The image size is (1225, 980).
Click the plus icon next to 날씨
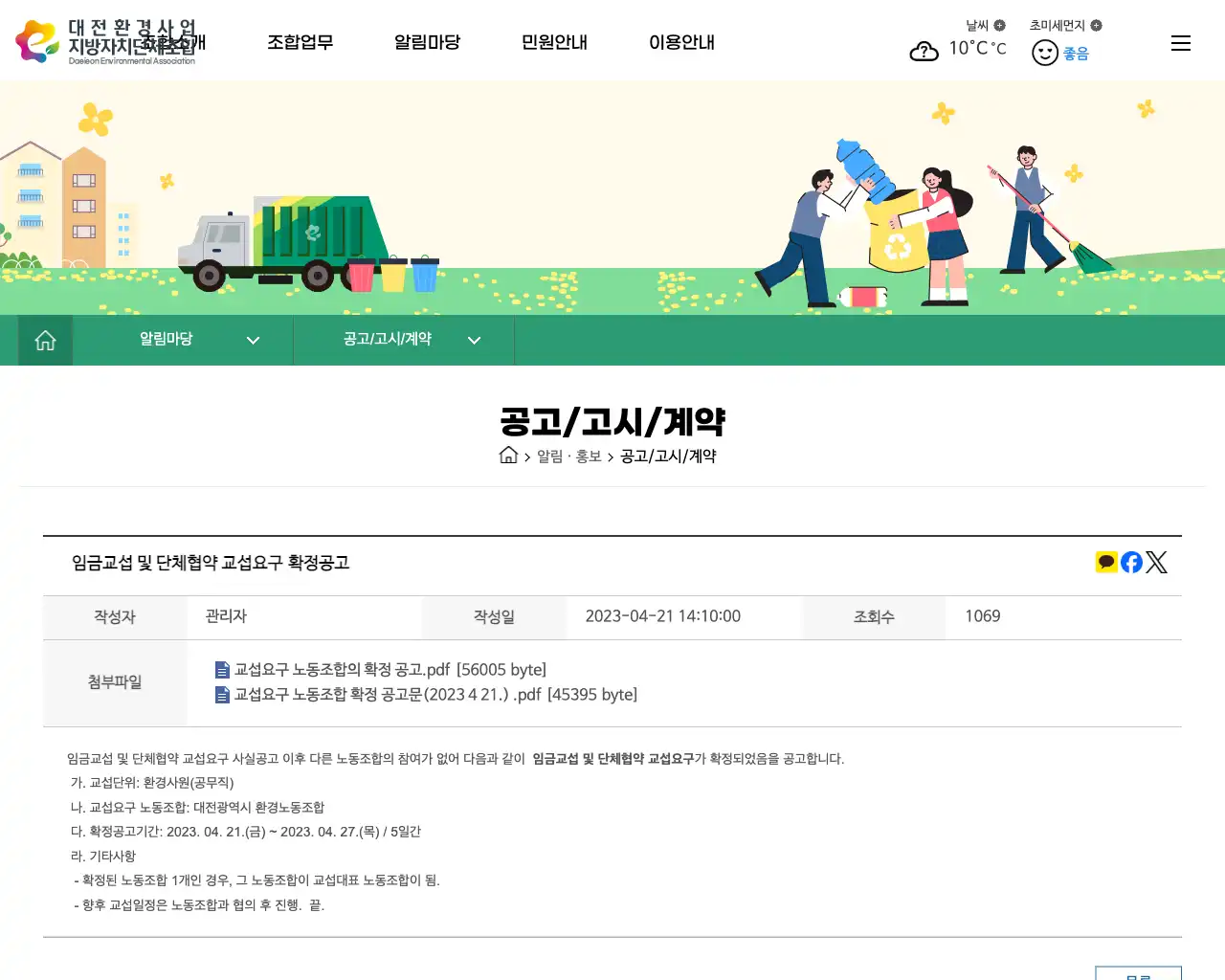(x=1002, y=25)
